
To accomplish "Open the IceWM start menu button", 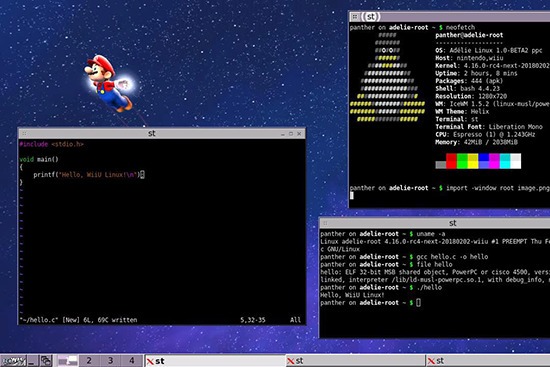I will point(13,361).
